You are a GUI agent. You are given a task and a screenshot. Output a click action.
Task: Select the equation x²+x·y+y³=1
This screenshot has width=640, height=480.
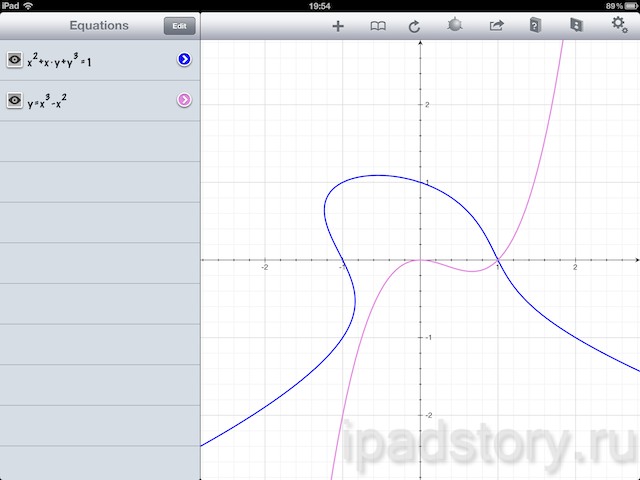100,60
